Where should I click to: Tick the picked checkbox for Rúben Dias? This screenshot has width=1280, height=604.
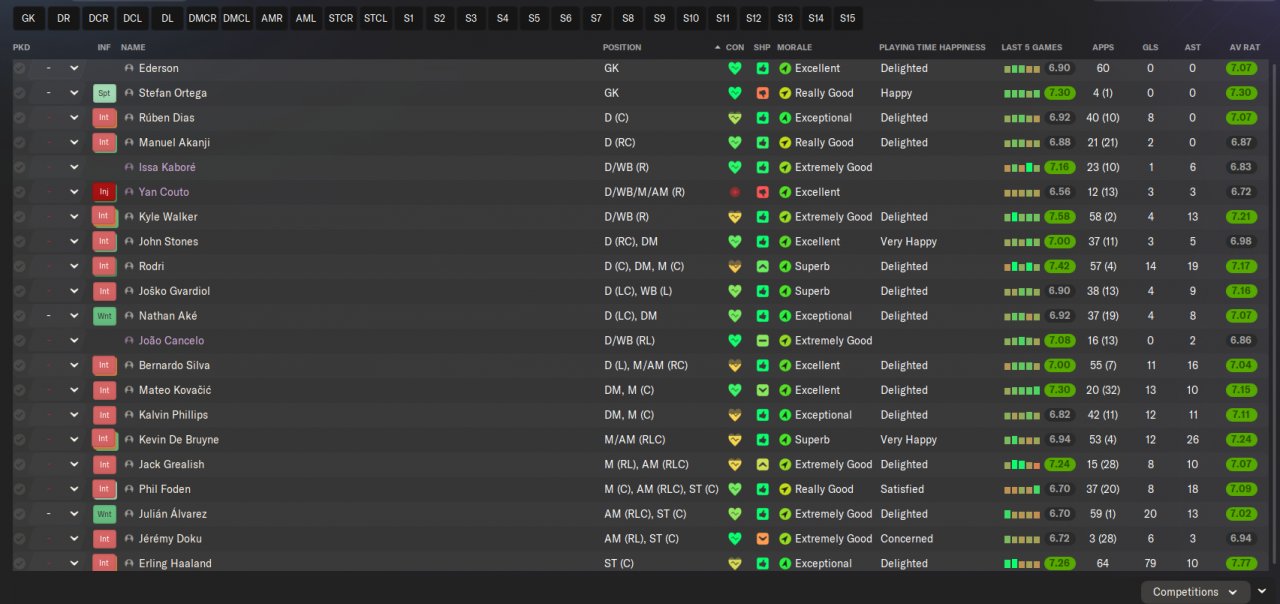(x=19, y=118)
